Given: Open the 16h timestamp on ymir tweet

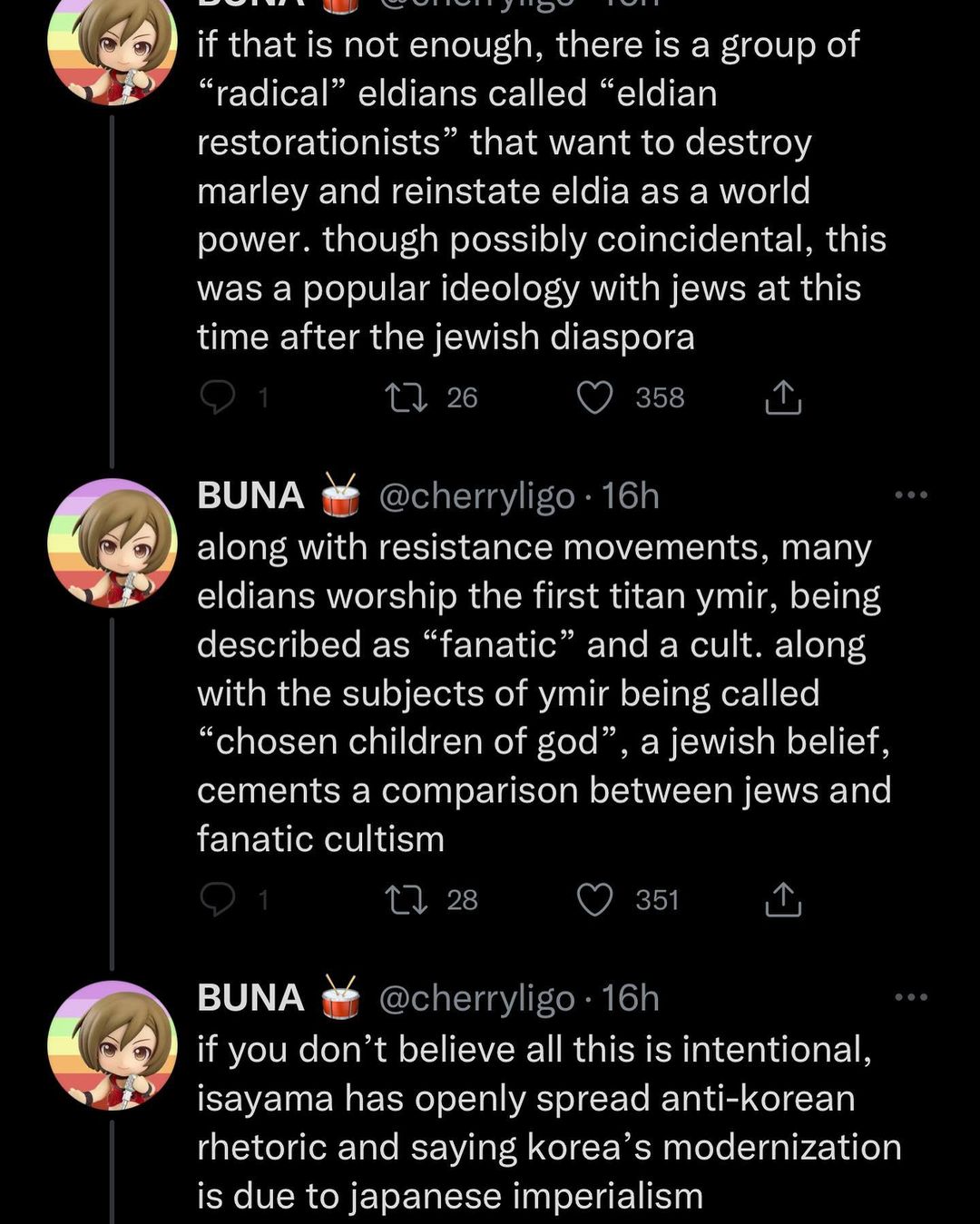Looking at the screenshot, I should (x=631, y=495).
